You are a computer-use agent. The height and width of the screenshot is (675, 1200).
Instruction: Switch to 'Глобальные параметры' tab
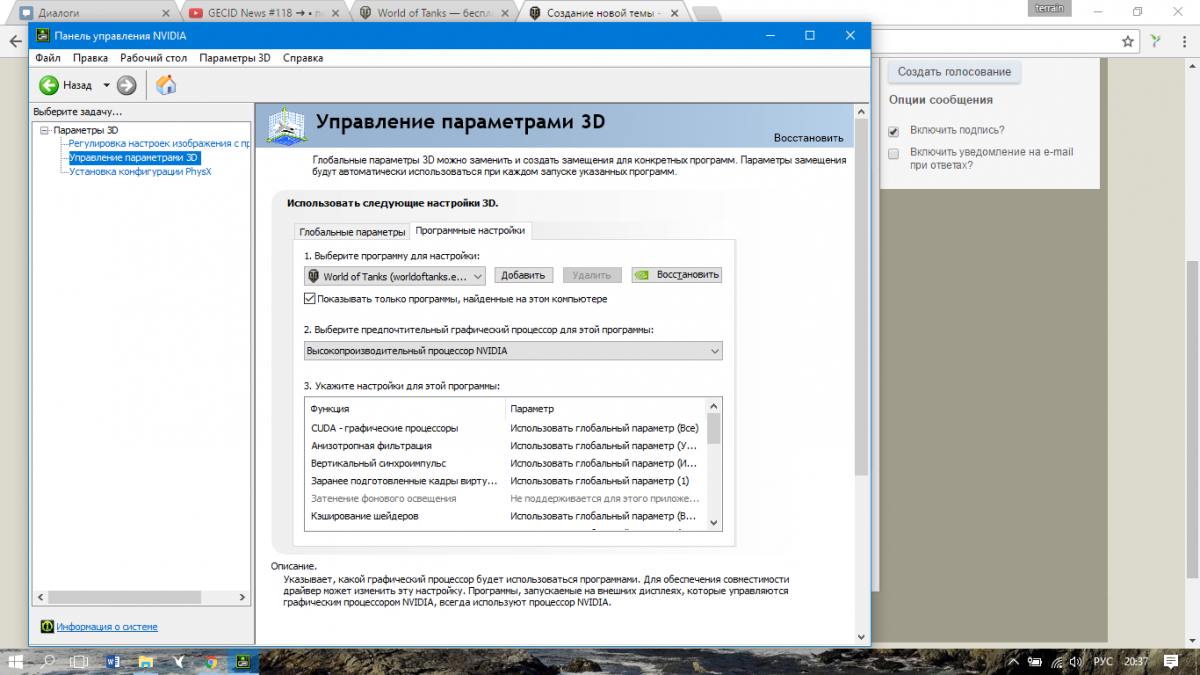pyautogui.click(x=352, y=232)
